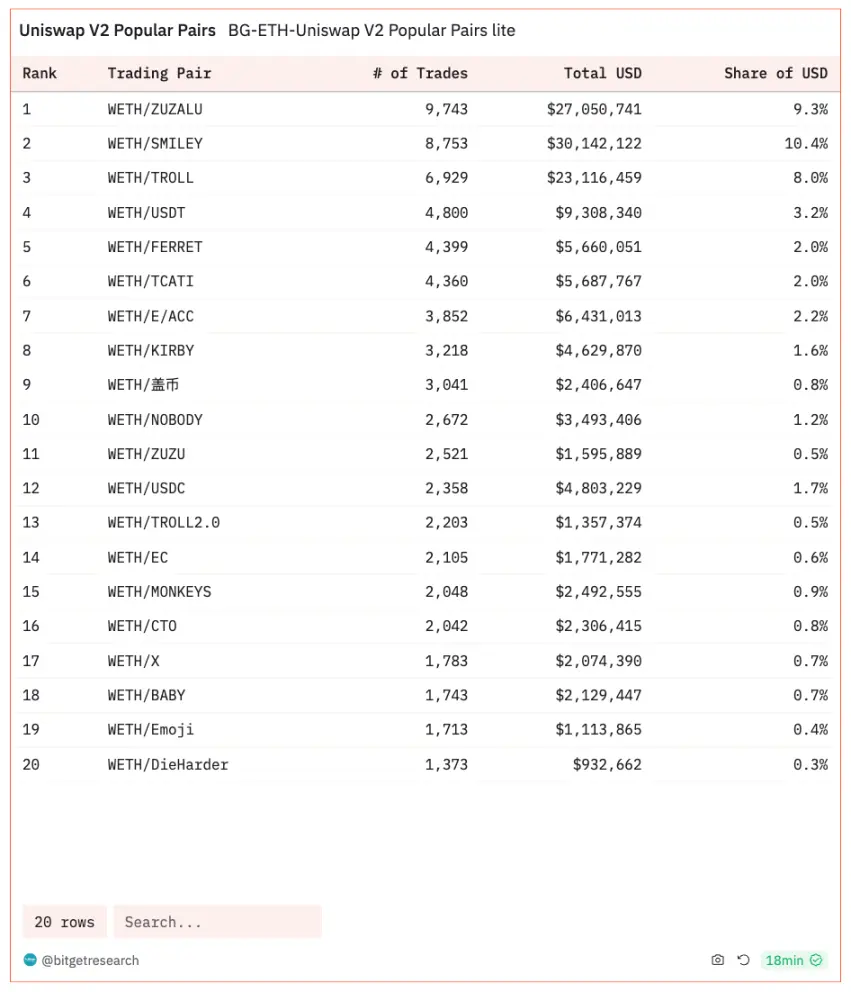Open the Uniswap V2 Popular Pairs title
The height and width of the screenshot is (992, 851).
(117, 31)
